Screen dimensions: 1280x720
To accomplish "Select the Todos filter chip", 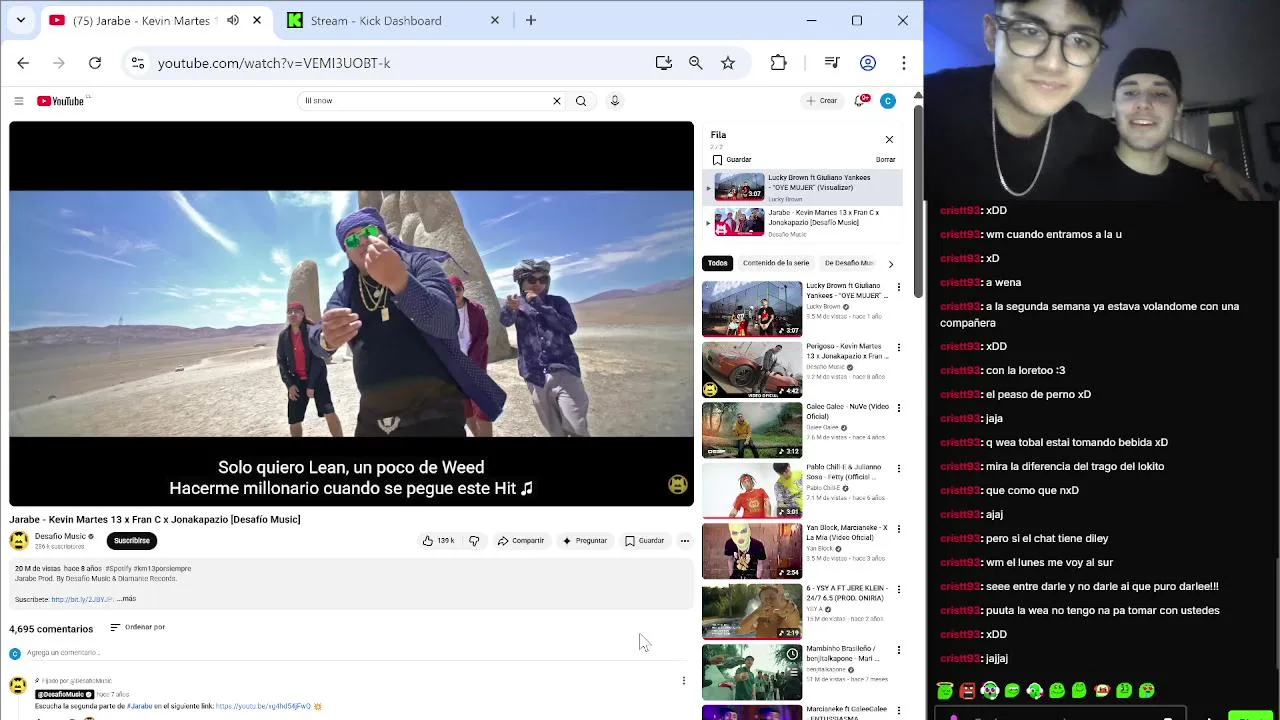I will tap(718, 263).
